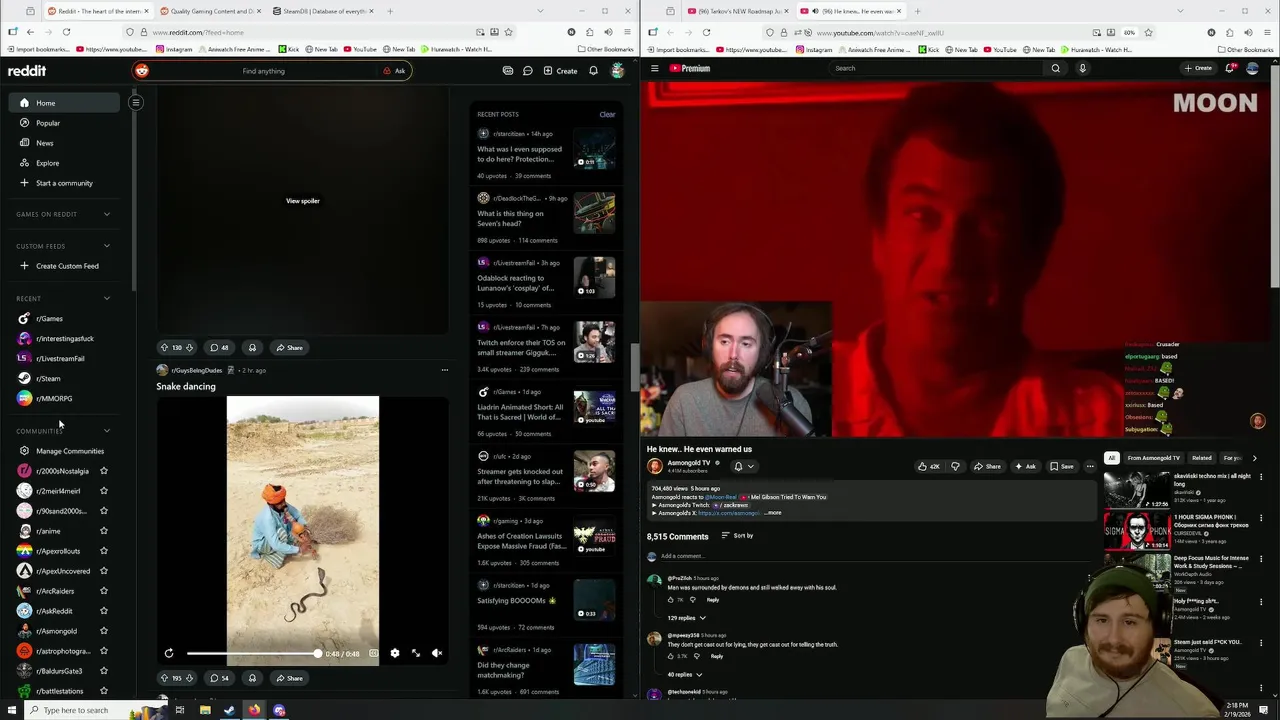Open comments on the post with 48 comments
1280x720 pixels.
coord(219,348)
